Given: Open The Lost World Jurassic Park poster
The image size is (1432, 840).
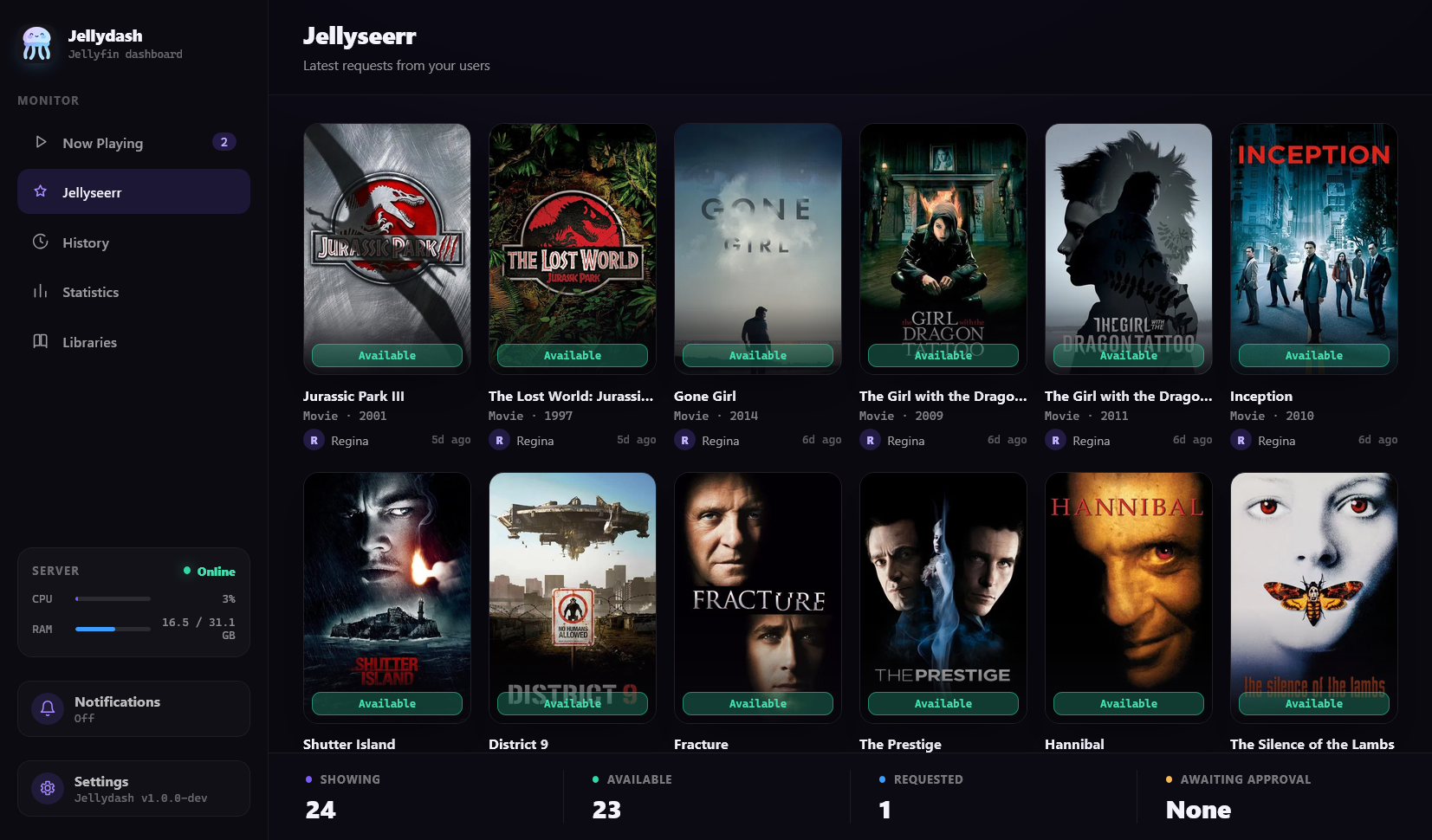Looking at the screenshot, I should coord(573,249).
